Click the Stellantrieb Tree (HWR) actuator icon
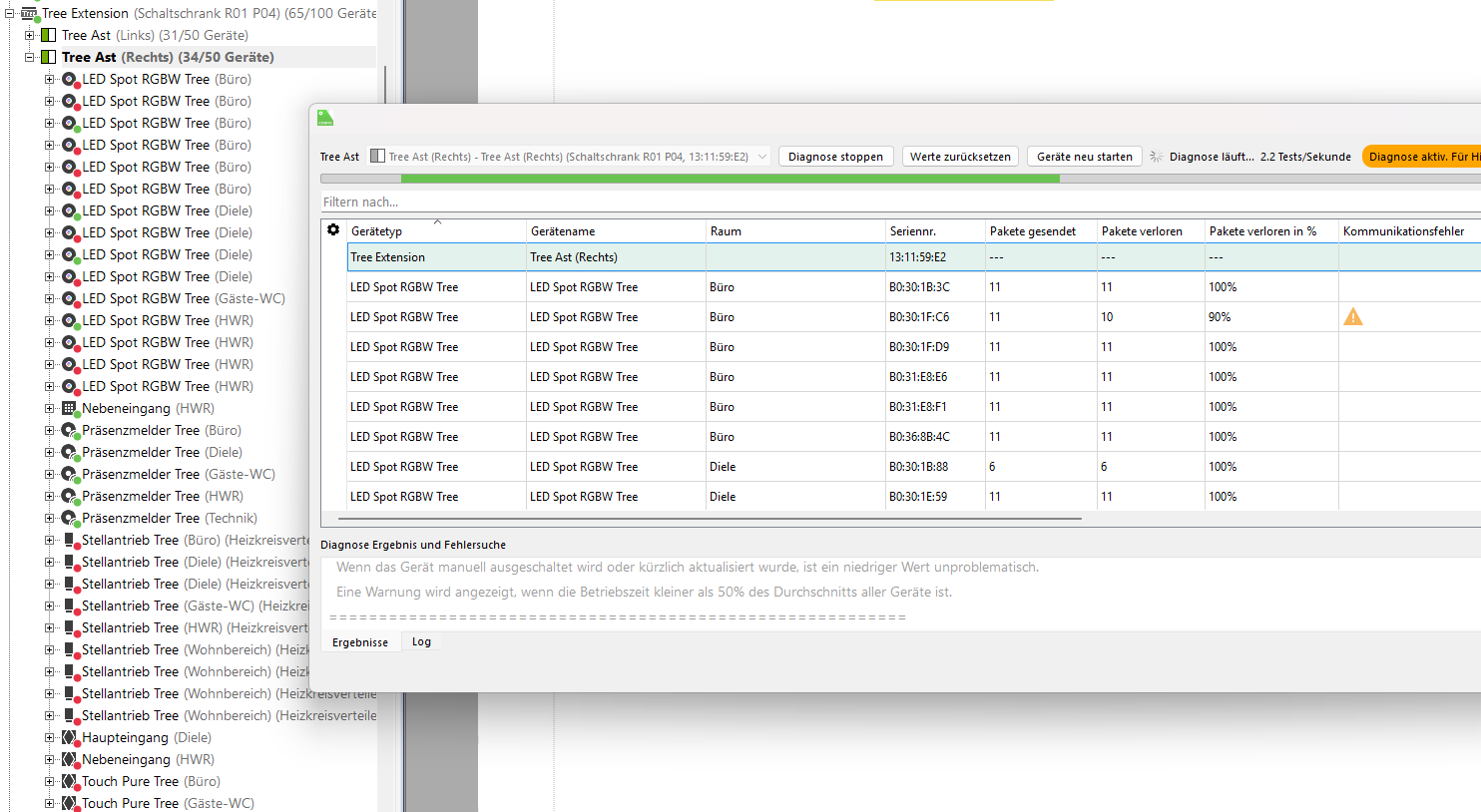The height and width of the screenshot is (812, 1481). point(69,627)
